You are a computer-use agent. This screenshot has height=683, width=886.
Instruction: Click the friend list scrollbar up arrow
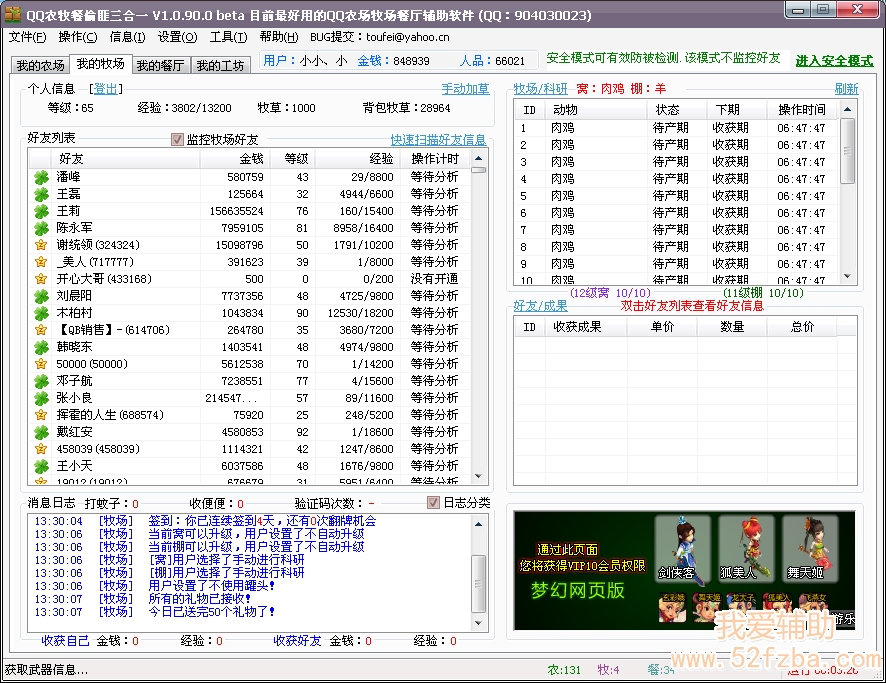(479, 156)
